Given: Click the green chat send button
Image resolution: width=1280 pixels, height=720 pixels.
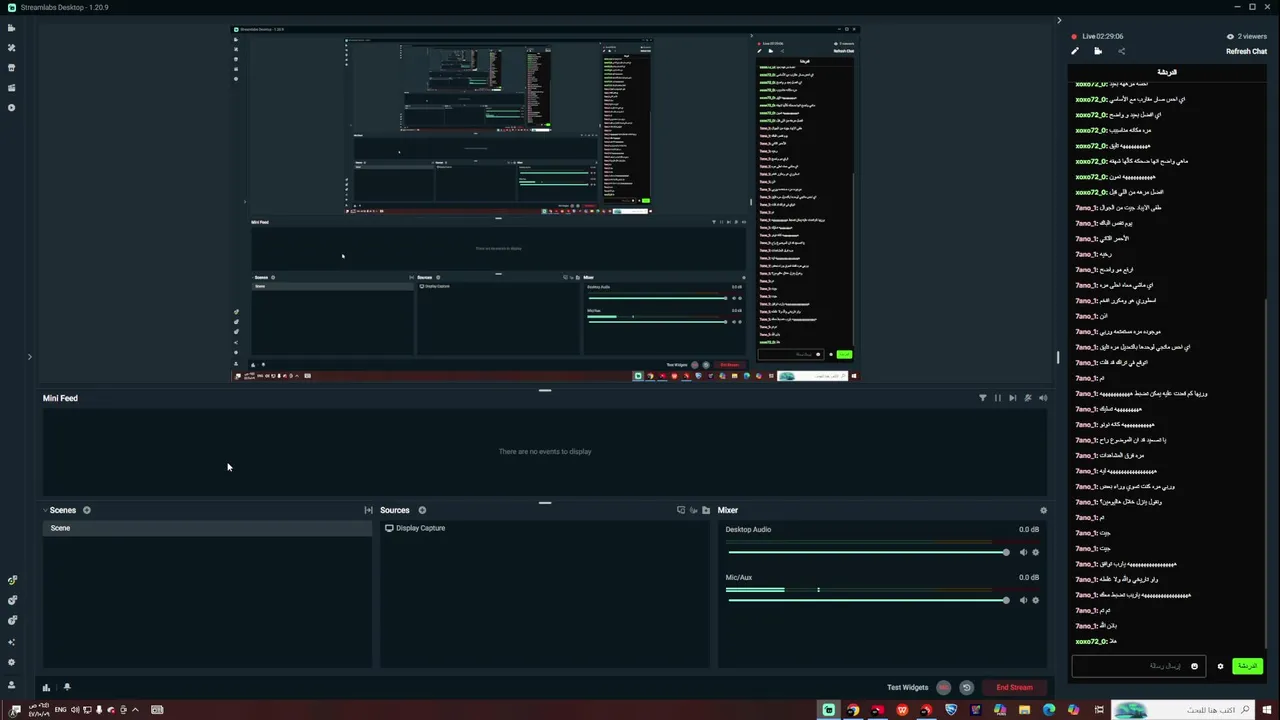Looking at the screenshot, I should click(1247, 666).
